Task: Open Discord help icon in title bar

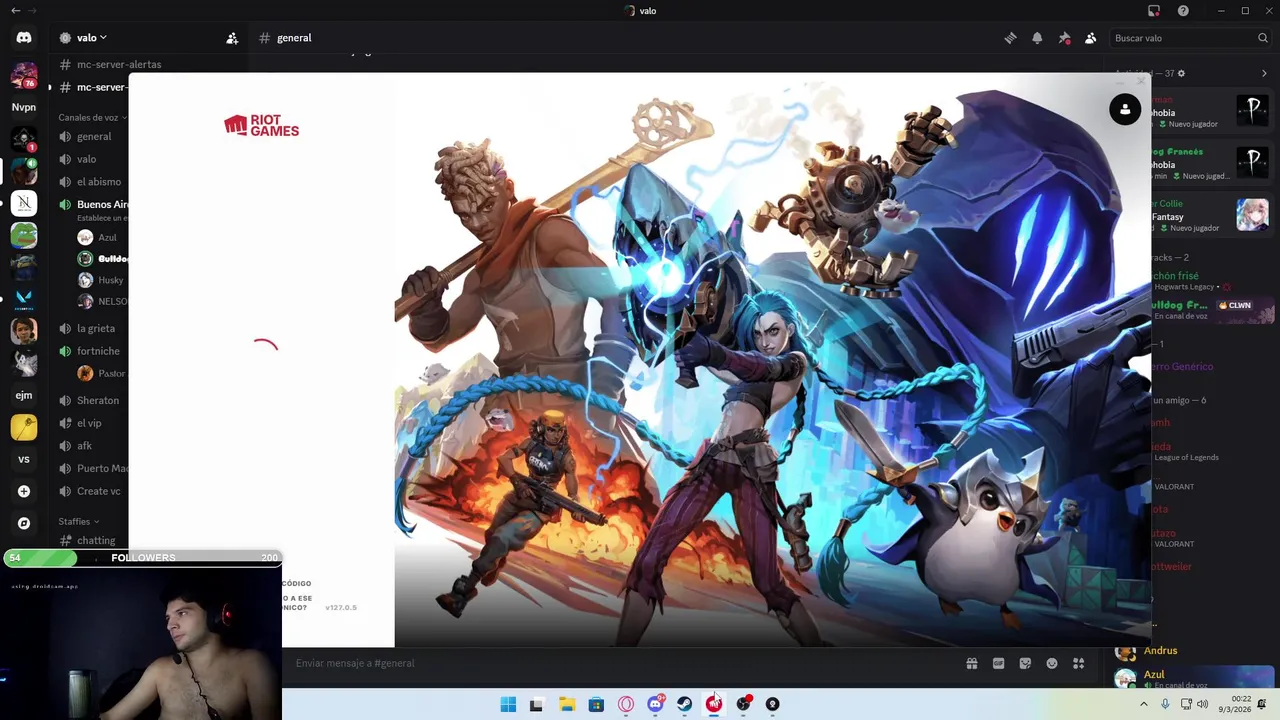Action: (x=1183, y=11)
